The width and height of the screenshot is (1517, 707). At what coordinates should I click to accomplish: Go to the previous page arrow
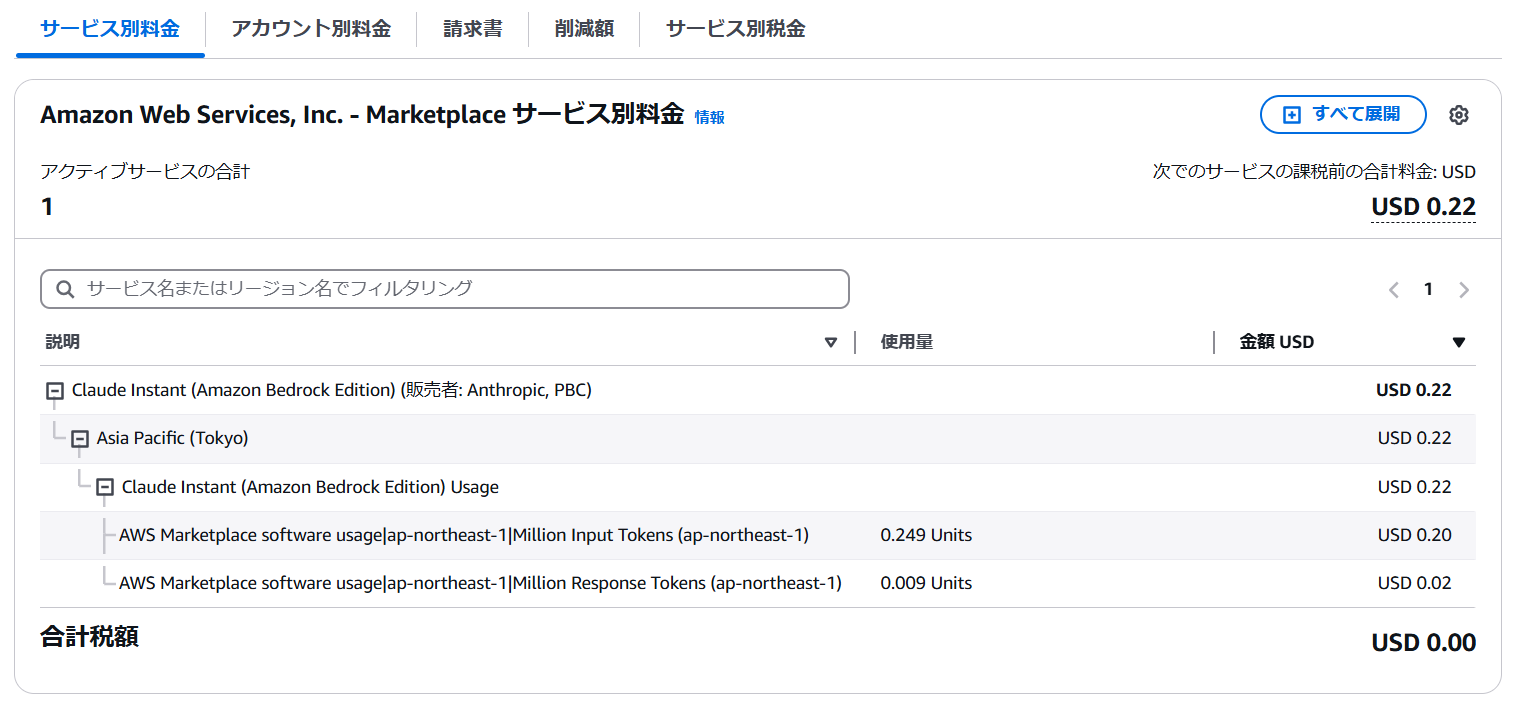click(1394, 290)
